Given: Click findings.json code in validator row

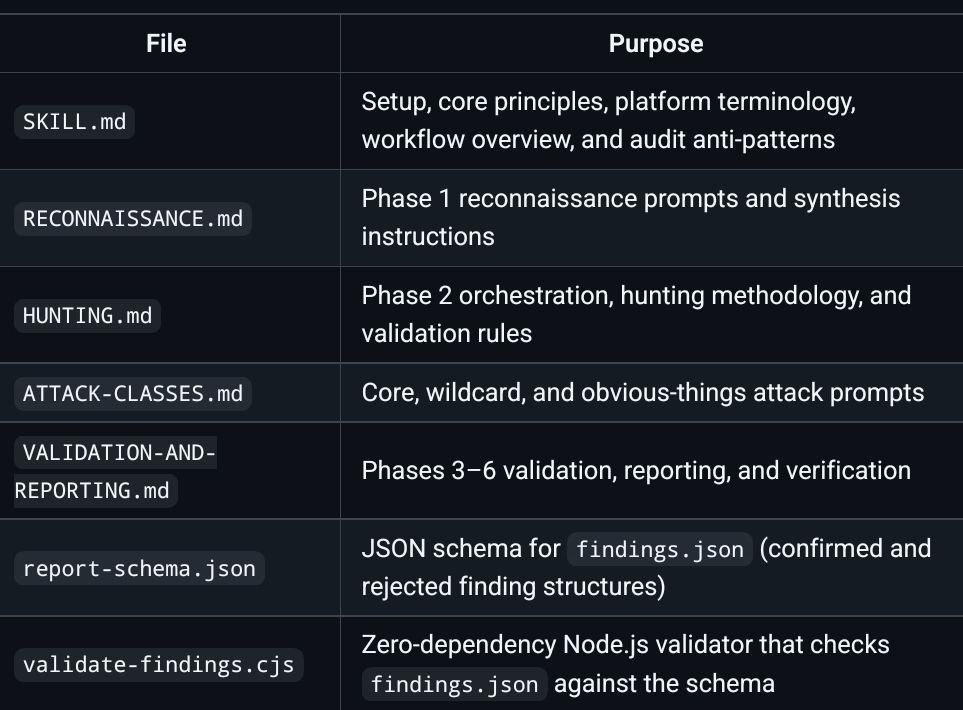Looking at the screenshot, I should coord(454,684).
